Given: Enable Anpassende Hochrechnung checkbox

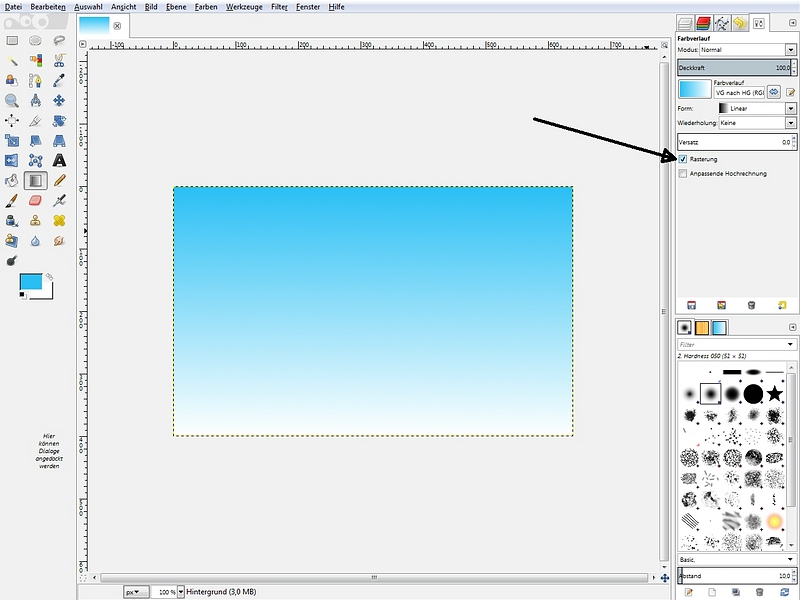Looking at the screenshot, I should [683, 173].
